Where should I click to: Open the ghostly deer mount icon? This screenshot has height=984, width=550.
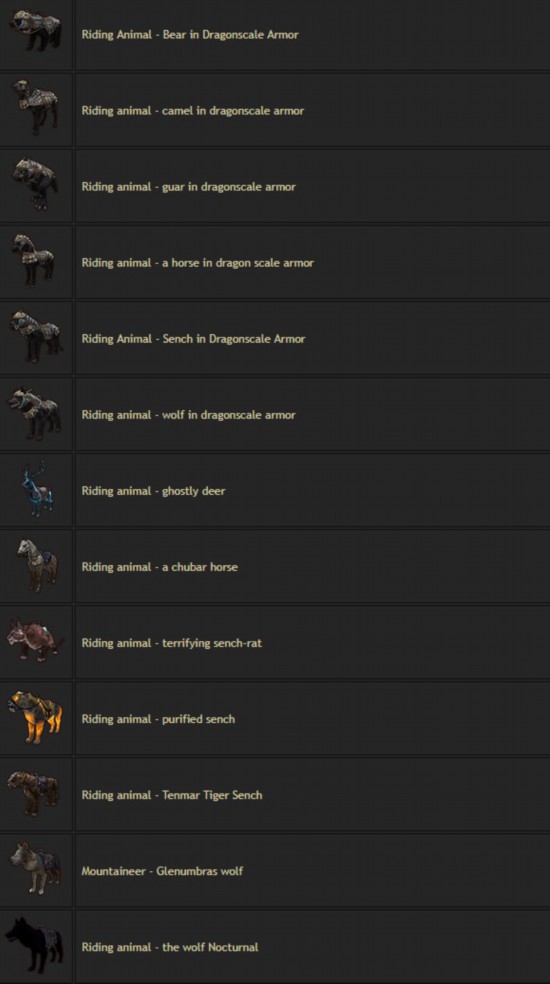click(36, 489)
